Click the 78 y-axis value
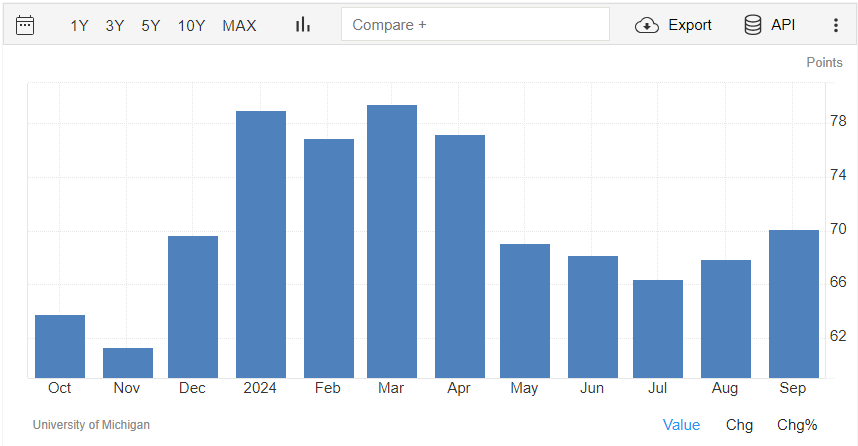 point(838,121)
